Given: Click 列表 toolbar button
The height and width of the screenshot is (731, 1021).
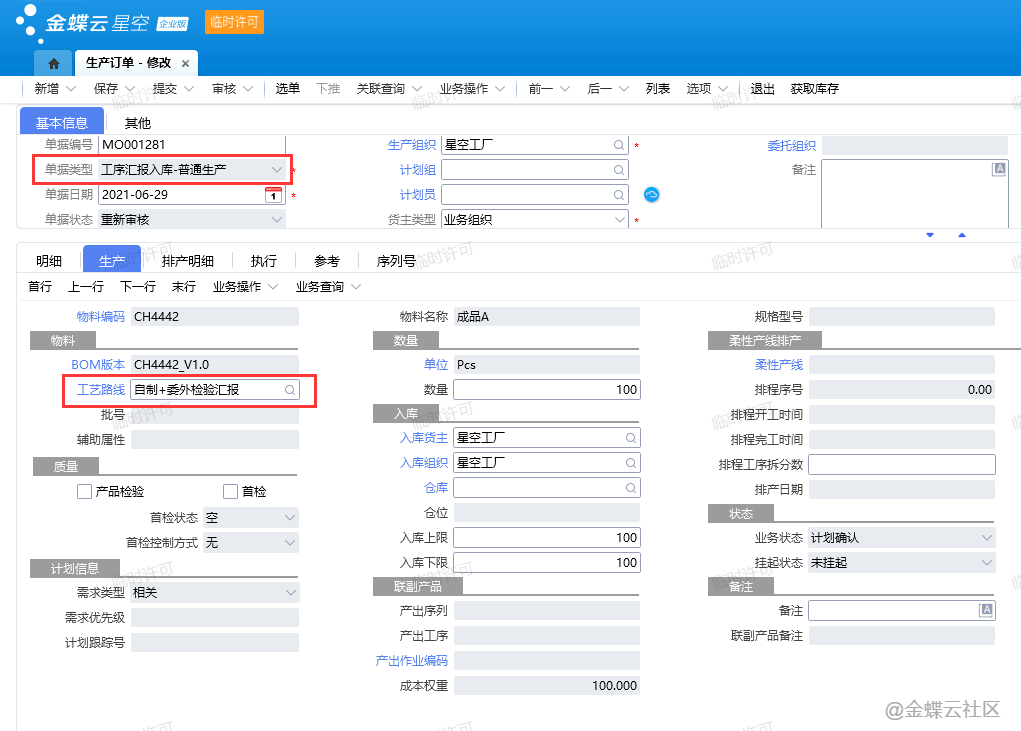Looking at the screenshot, I should click(658, 89).
